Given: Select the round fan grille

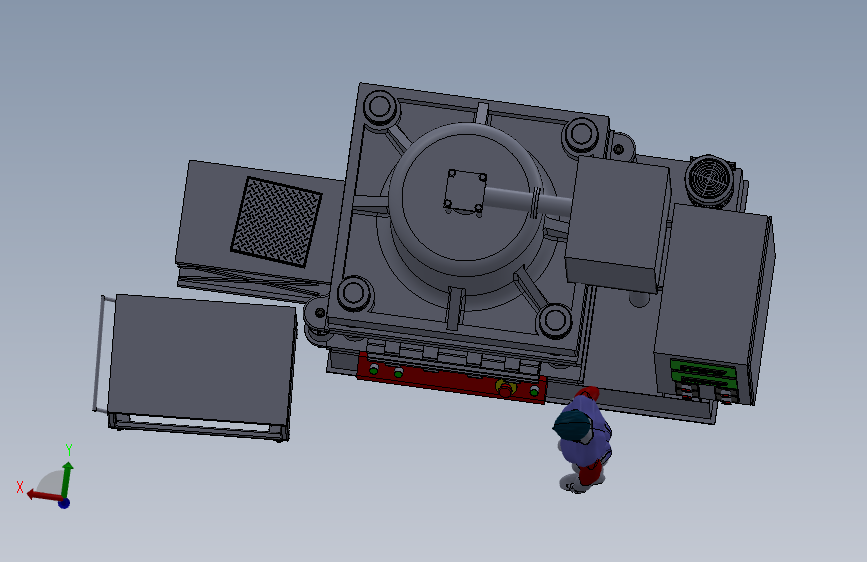Looking at the screenshot, I should point(709,180).
